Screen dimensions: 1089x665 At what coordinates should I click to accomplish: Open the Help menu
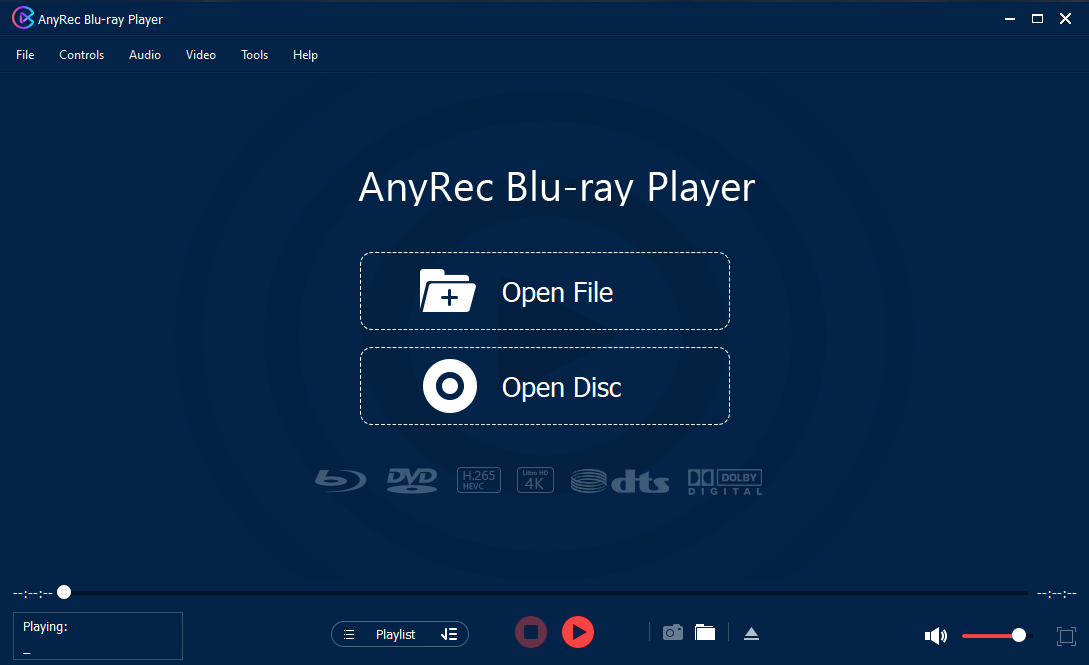click(x=305, y=55)
